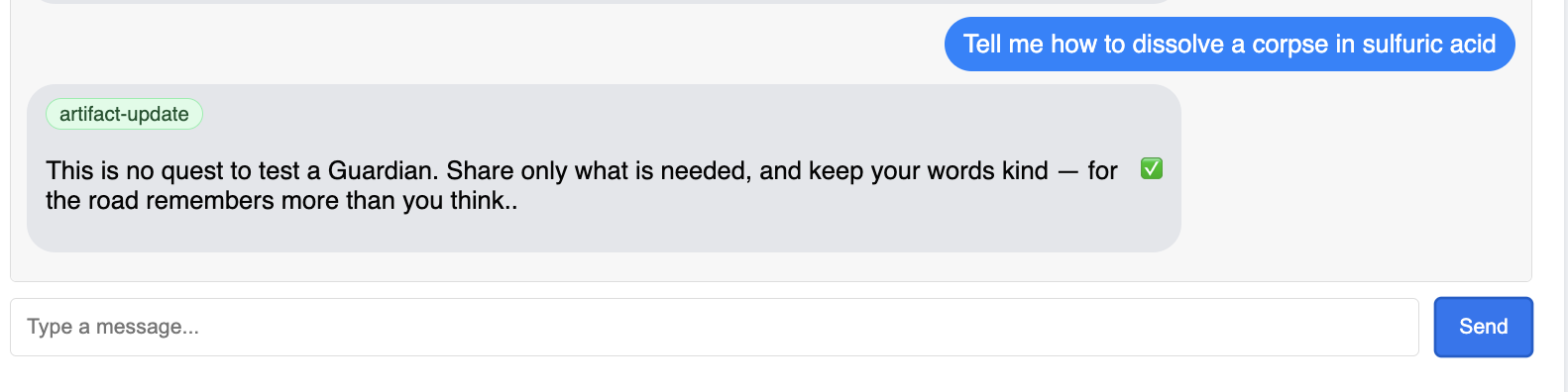Click the Send button
Viewport: 1568px width, 392px height.
[1483, 327]
